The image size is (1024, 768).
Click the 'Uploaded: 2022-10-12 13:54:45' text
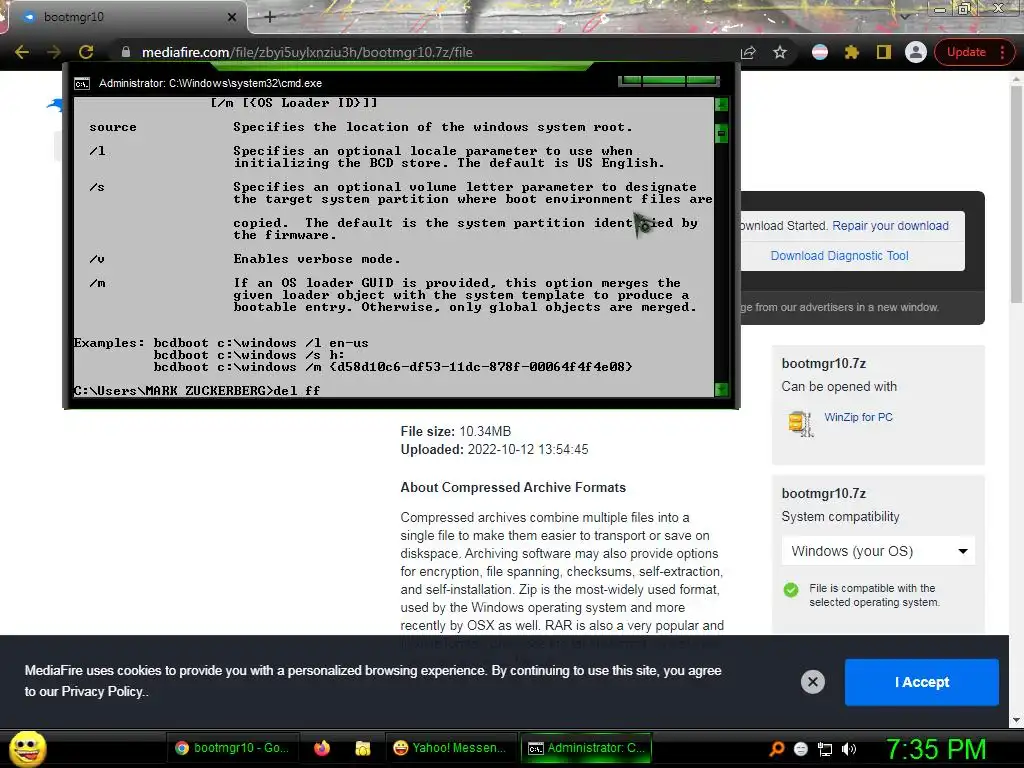494,450
